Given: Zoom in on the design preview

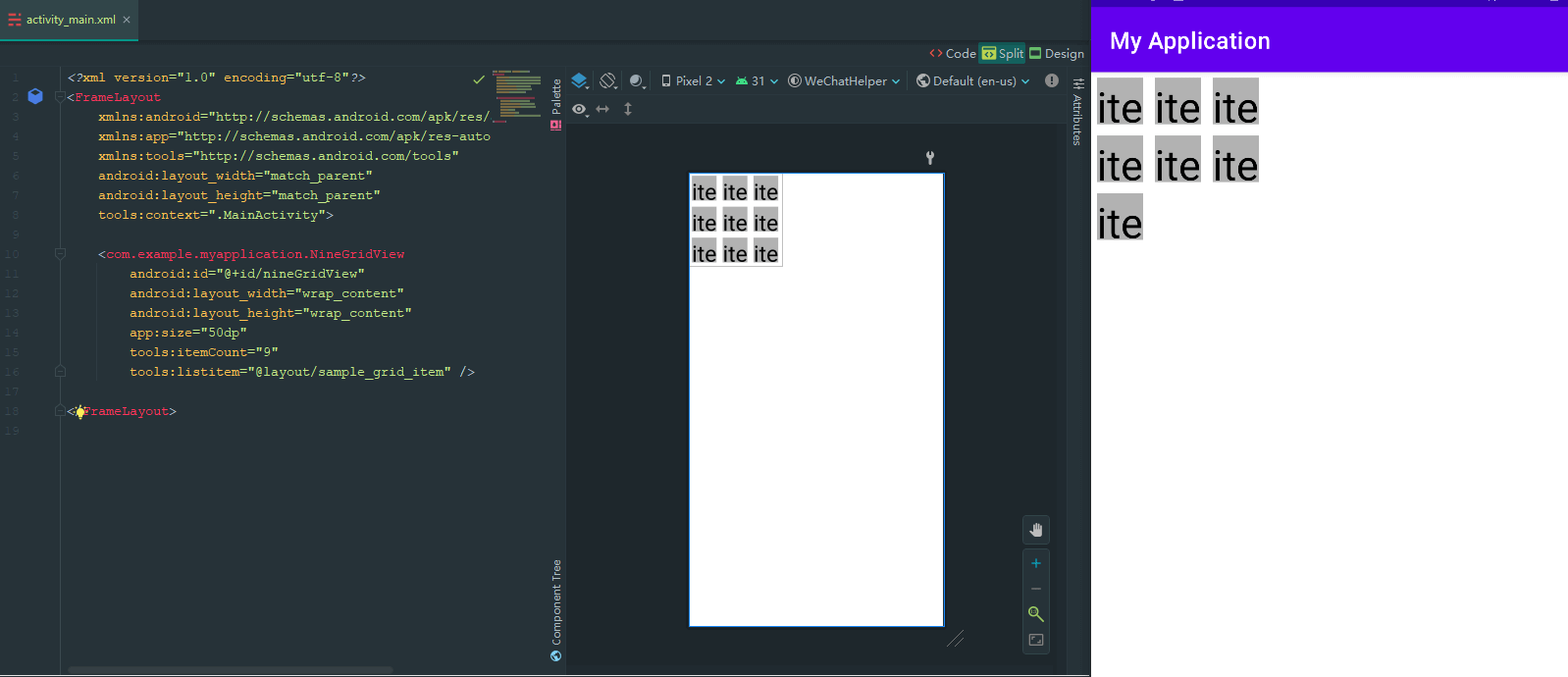Looking at the screenshot, I should pos(1036,563).
